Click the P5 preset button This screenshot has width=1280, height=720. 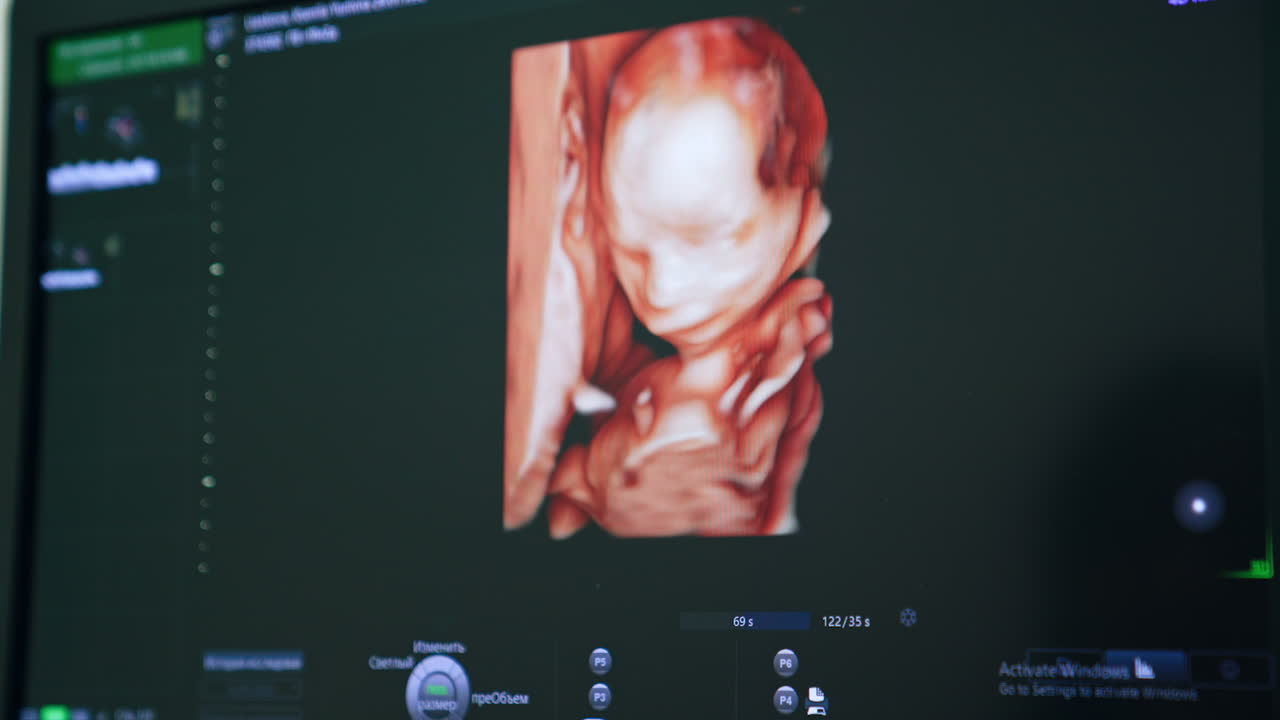[x=600, y=662]
